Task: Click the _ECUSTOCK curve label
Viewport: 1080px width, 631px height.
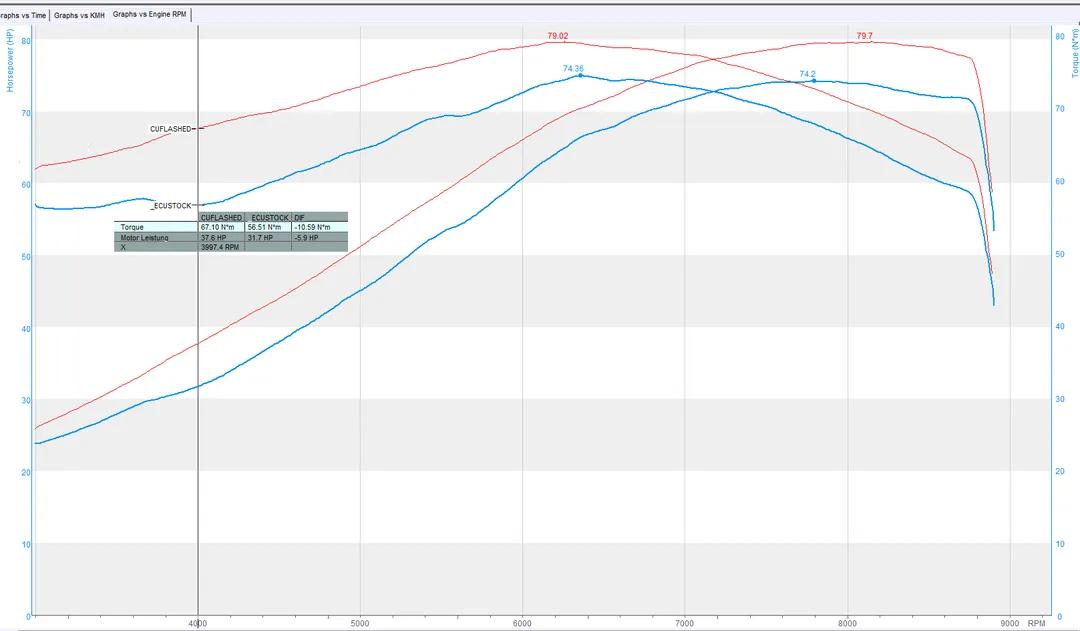Action: click(x=171, y=206)
